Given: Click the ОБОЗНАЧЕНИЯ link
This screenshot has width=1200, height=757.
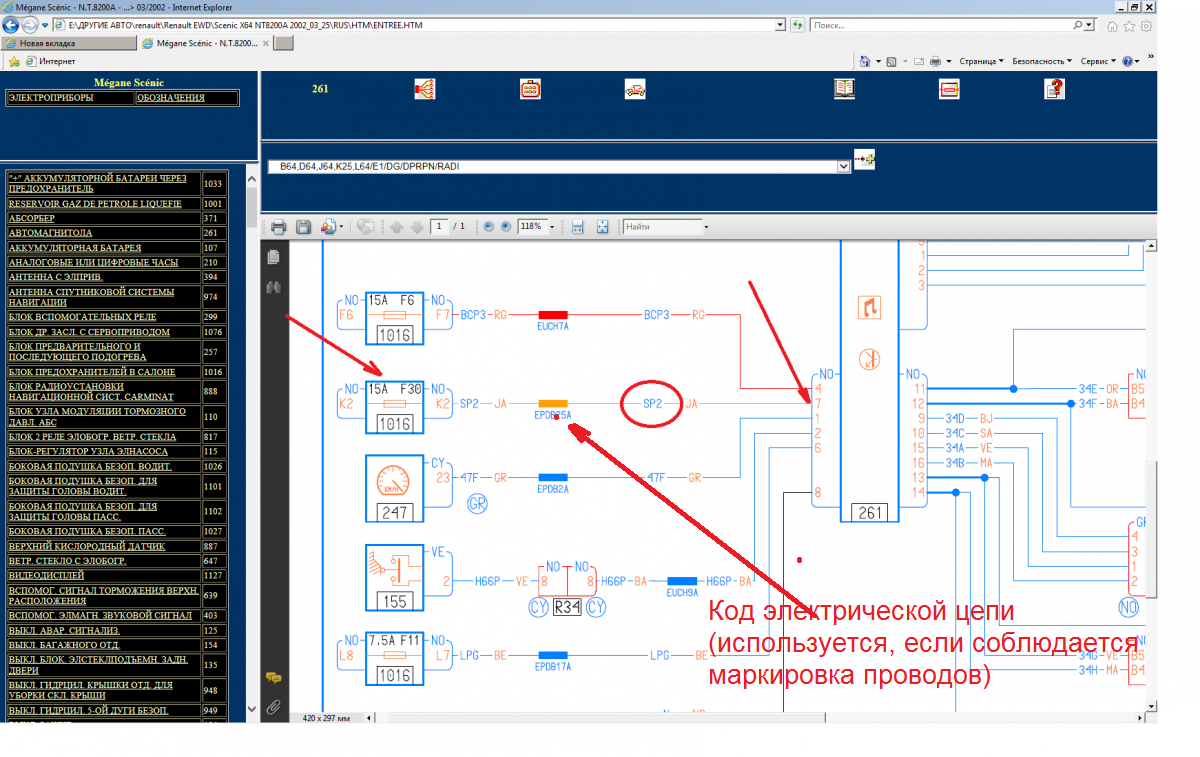Looking at the screenshot, I should [170, 98].
